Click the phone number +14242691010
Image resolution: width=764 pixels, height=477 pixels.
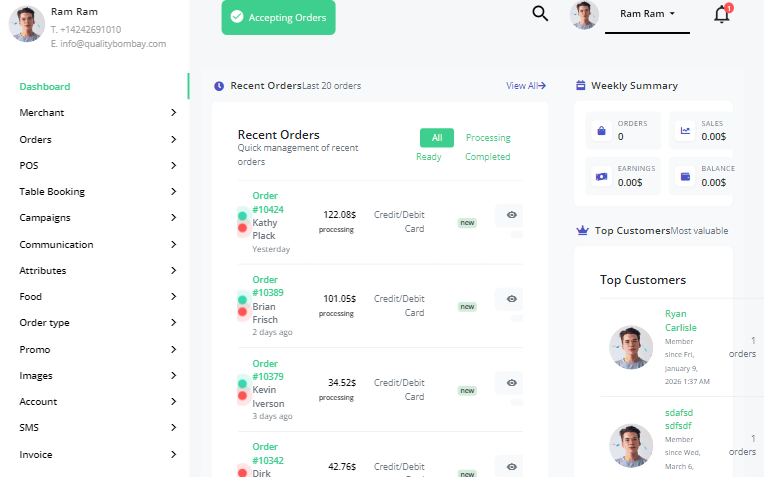91,30
